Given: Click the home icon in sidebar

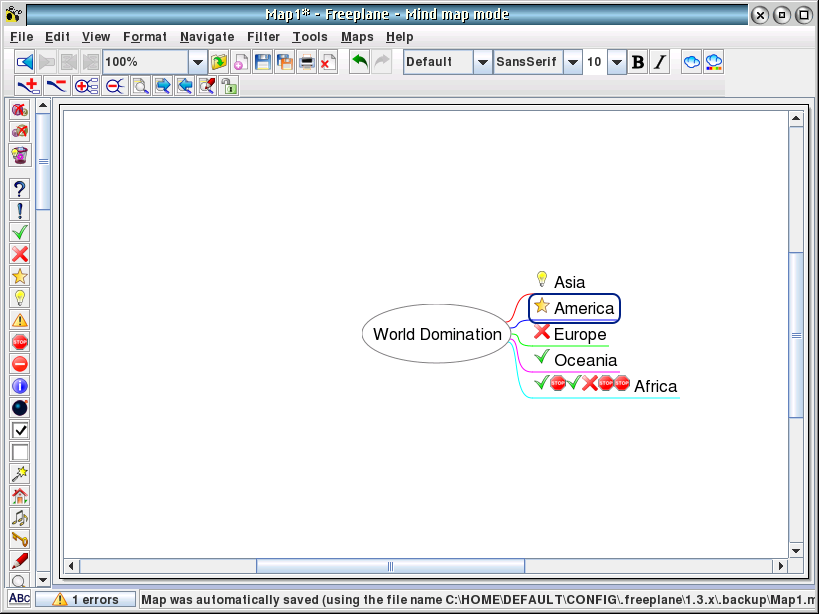Looking at the screenshot, I should 20,496.
